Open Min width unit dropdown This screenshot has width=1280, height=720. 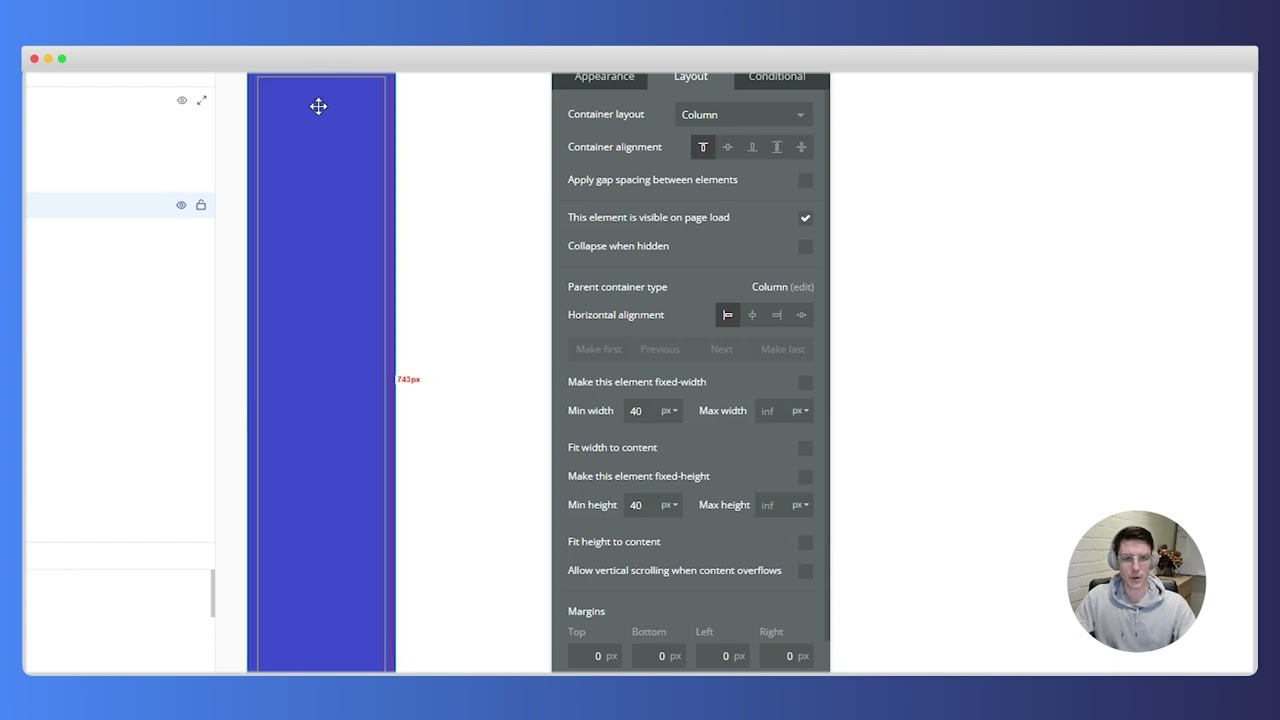[669, 411]
